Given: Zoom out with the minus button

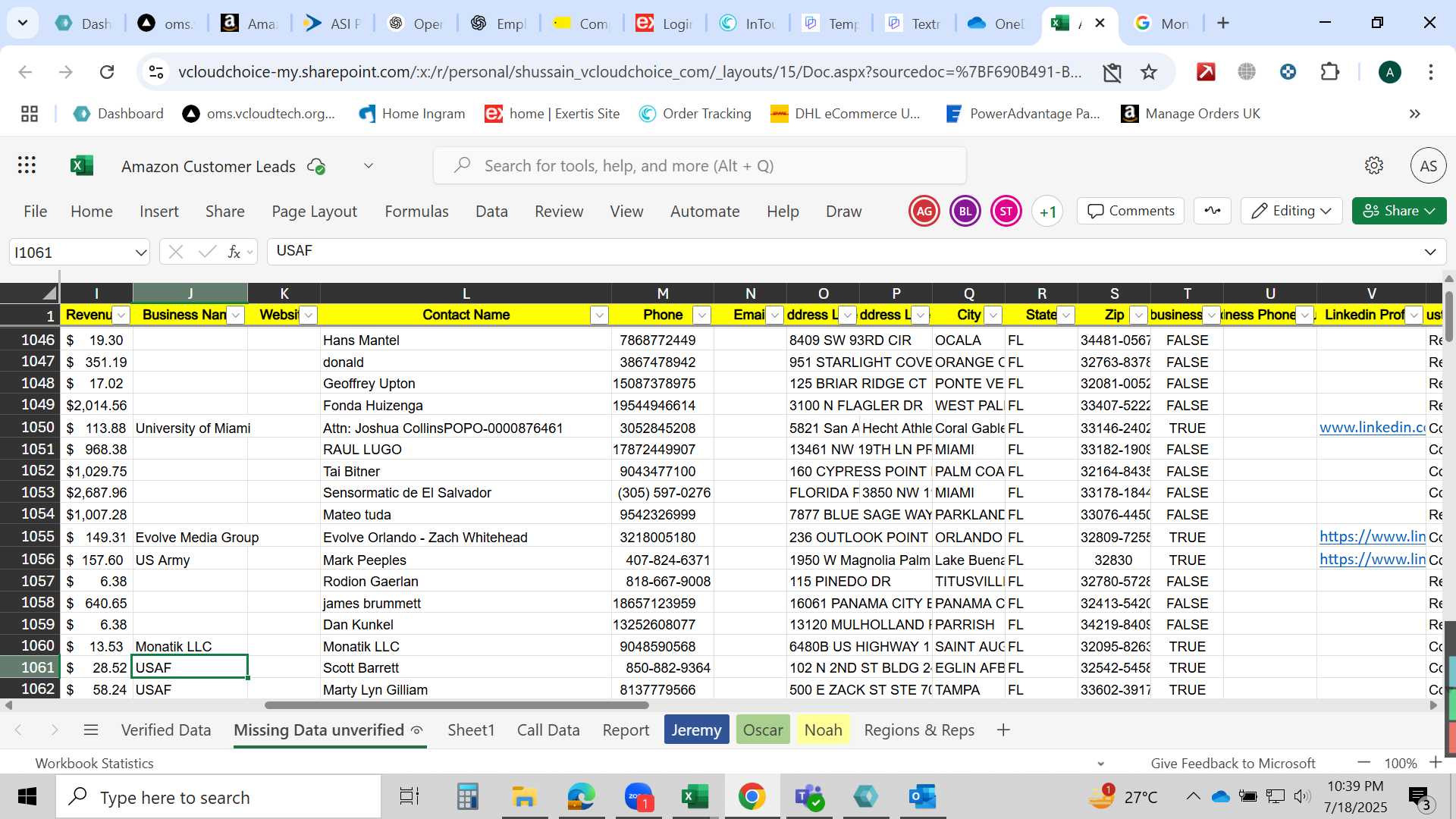Looking at the screenshot, I should tap(1364, 763).
